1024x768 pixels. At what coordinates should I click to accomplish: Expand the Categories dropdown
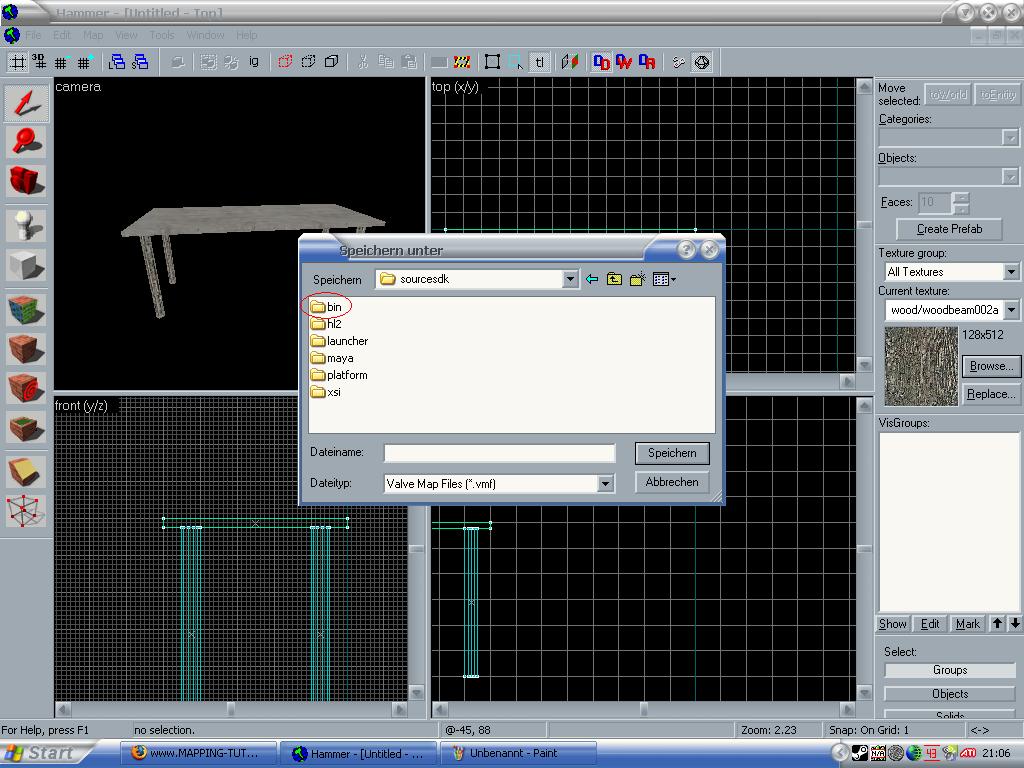point(1010,137)
